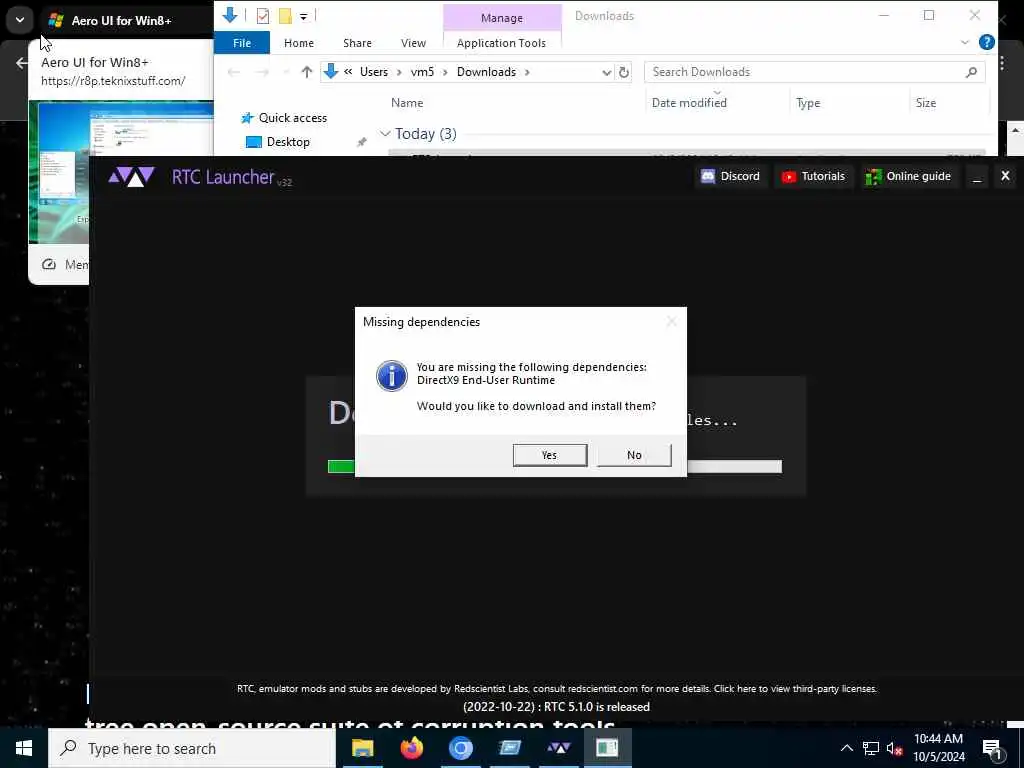Show hidden system tray icons
This screenshot has width=1024, height=768.
(x=846, y=748)
